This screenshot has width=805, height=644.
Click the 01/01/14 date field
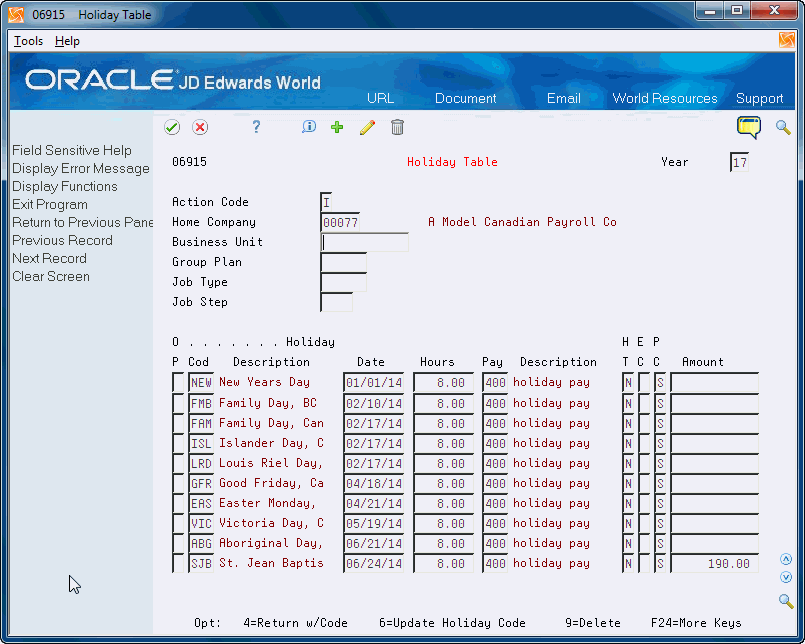pos(374,383)
